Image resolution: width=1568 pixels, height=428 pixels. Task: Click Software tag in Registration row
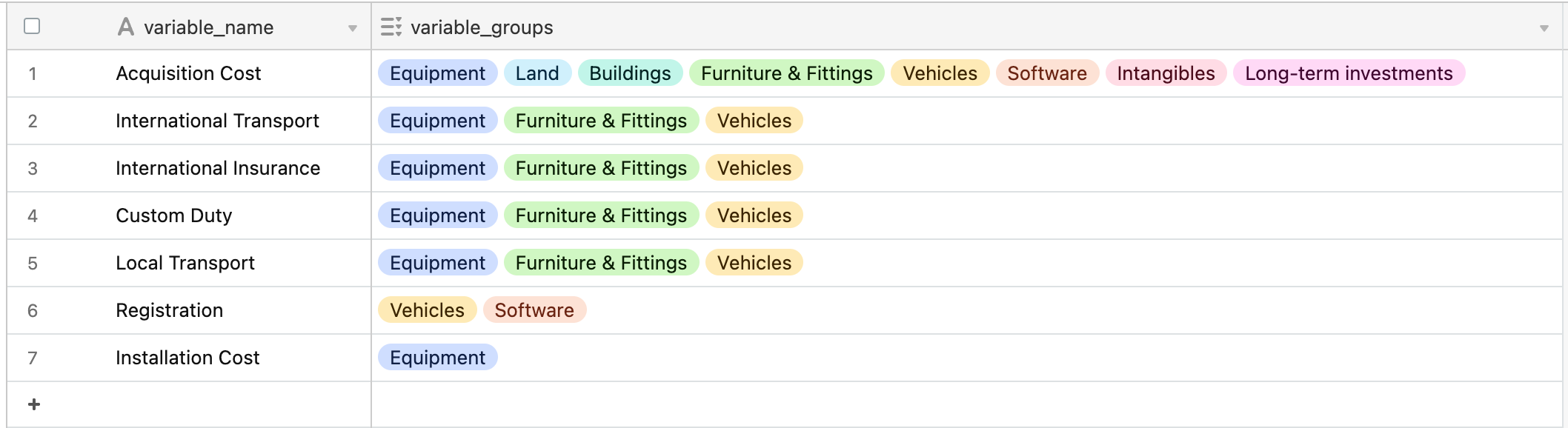pos(534,310)
